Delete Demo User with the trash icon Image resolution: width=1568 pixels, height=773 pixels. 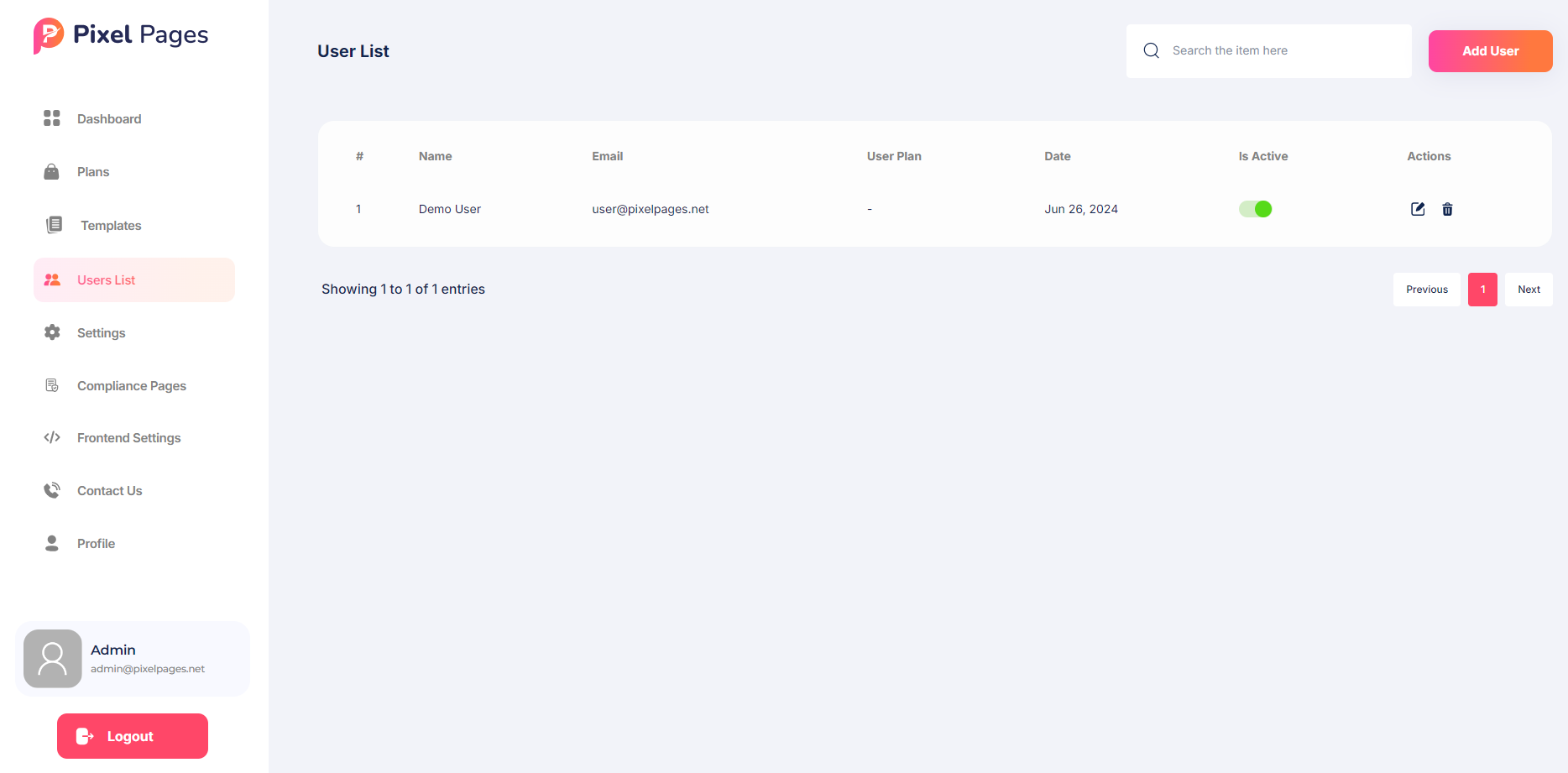1447,209
